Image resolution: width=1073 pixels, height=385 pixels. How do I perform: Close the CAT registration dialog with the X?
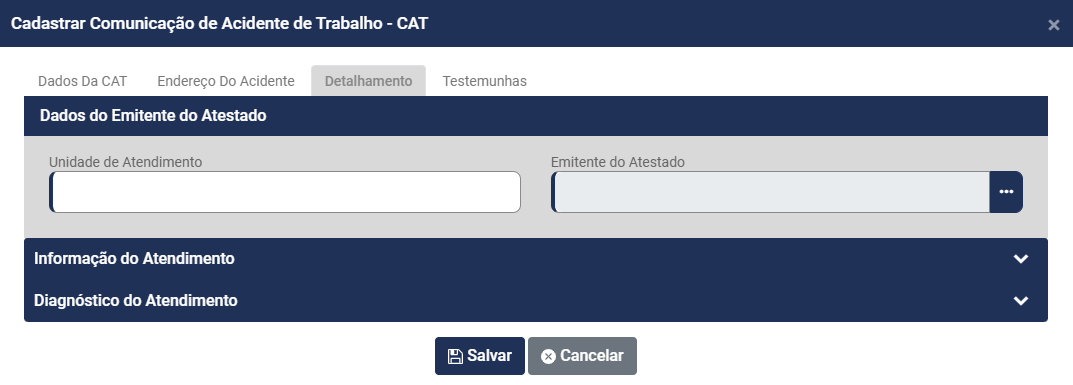click(1053, 25)
